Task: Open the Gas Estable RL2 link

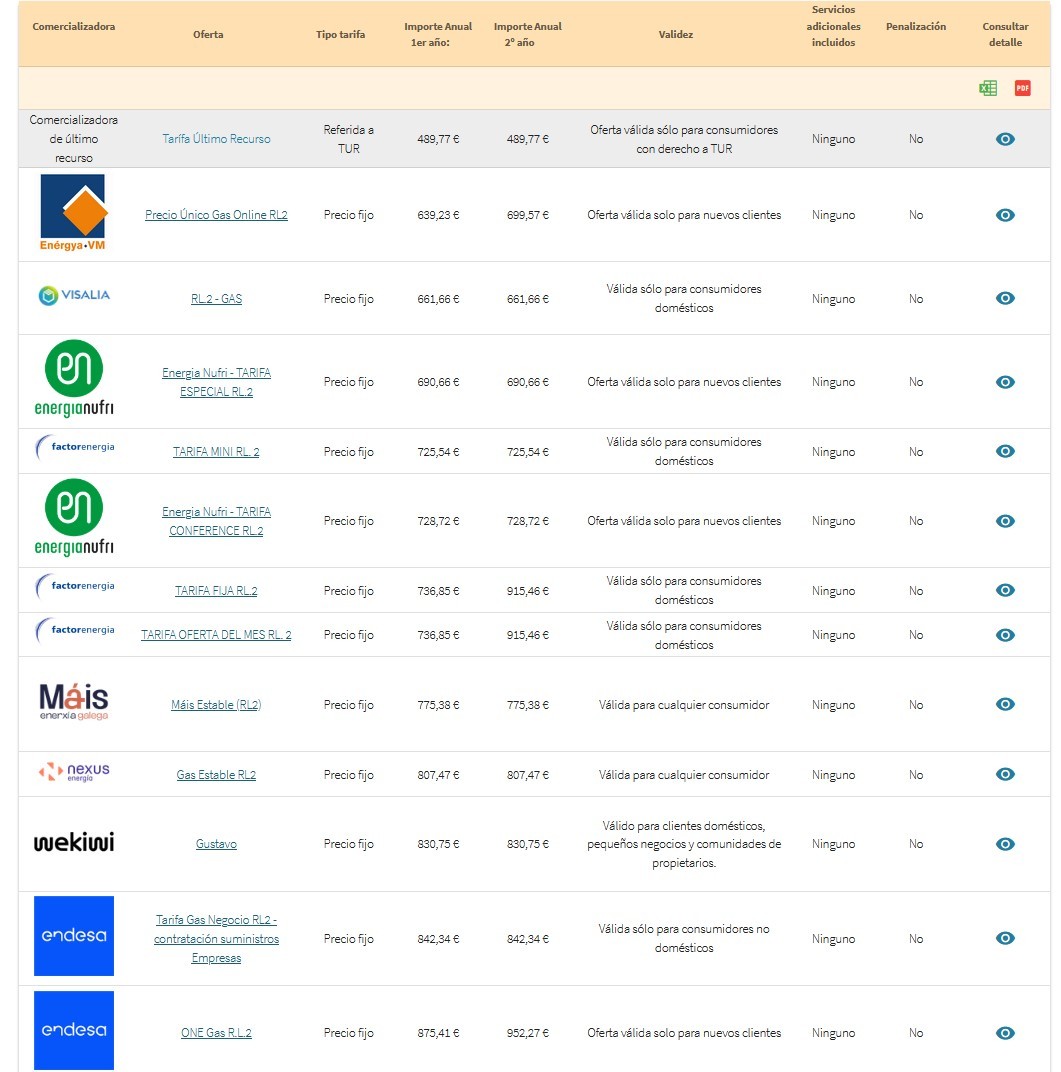Action: coord(216,775)
